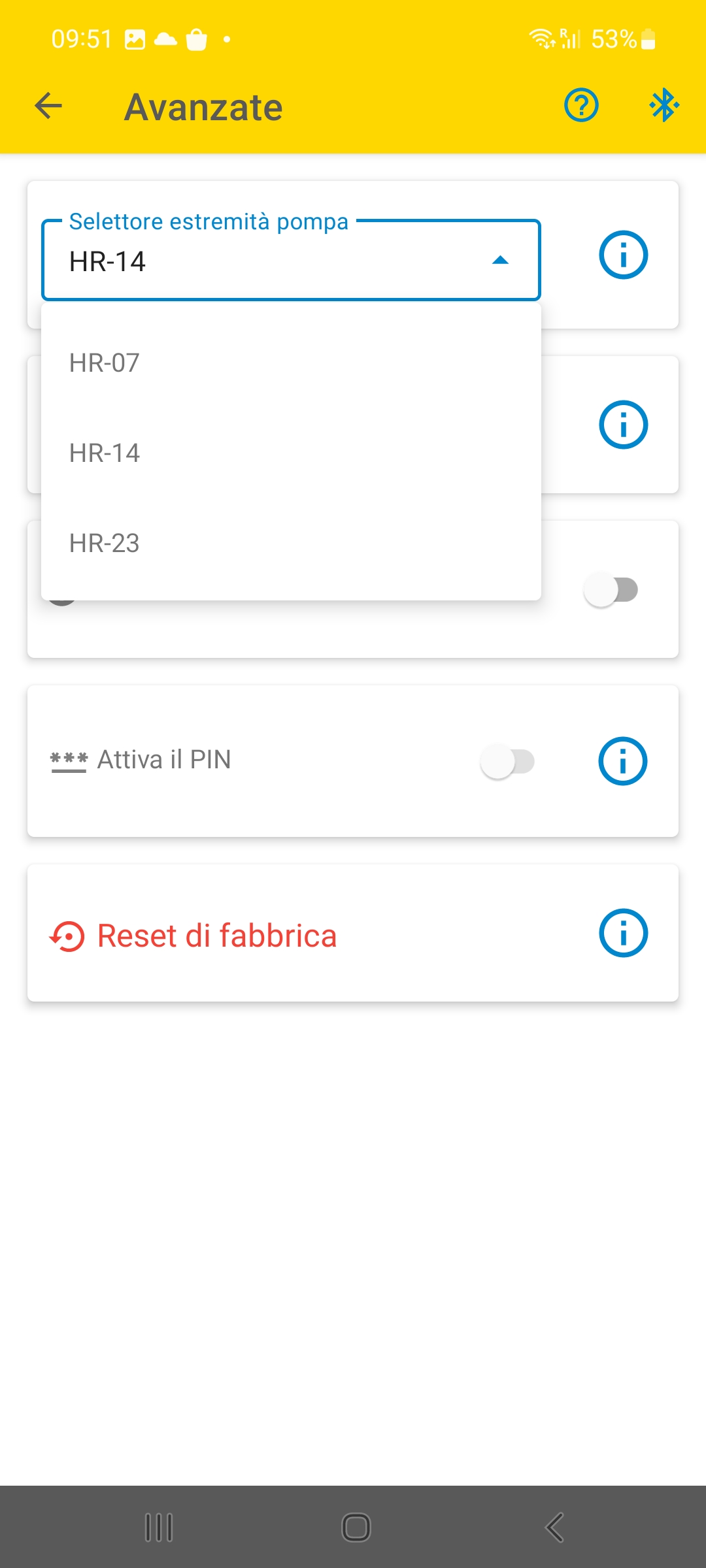Screen dimensions: 706x1568
Task: Tap the Android back navigation chevron
Action: (x=554, y=1527)
